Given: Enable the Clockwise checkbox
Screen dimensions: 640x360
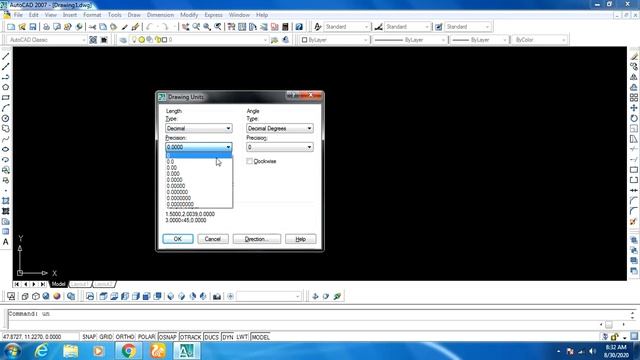Looking at the screenshot, I should point(249,161).
